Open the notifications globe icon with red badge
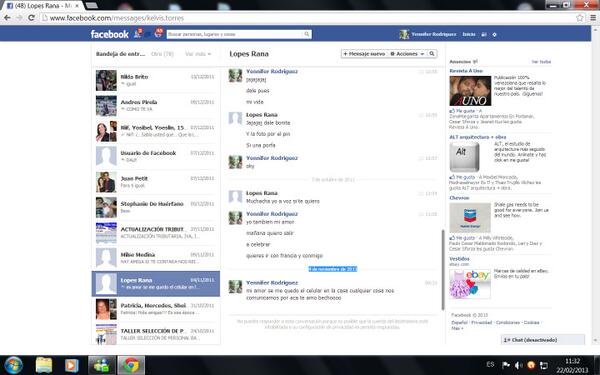 (158, 34)
